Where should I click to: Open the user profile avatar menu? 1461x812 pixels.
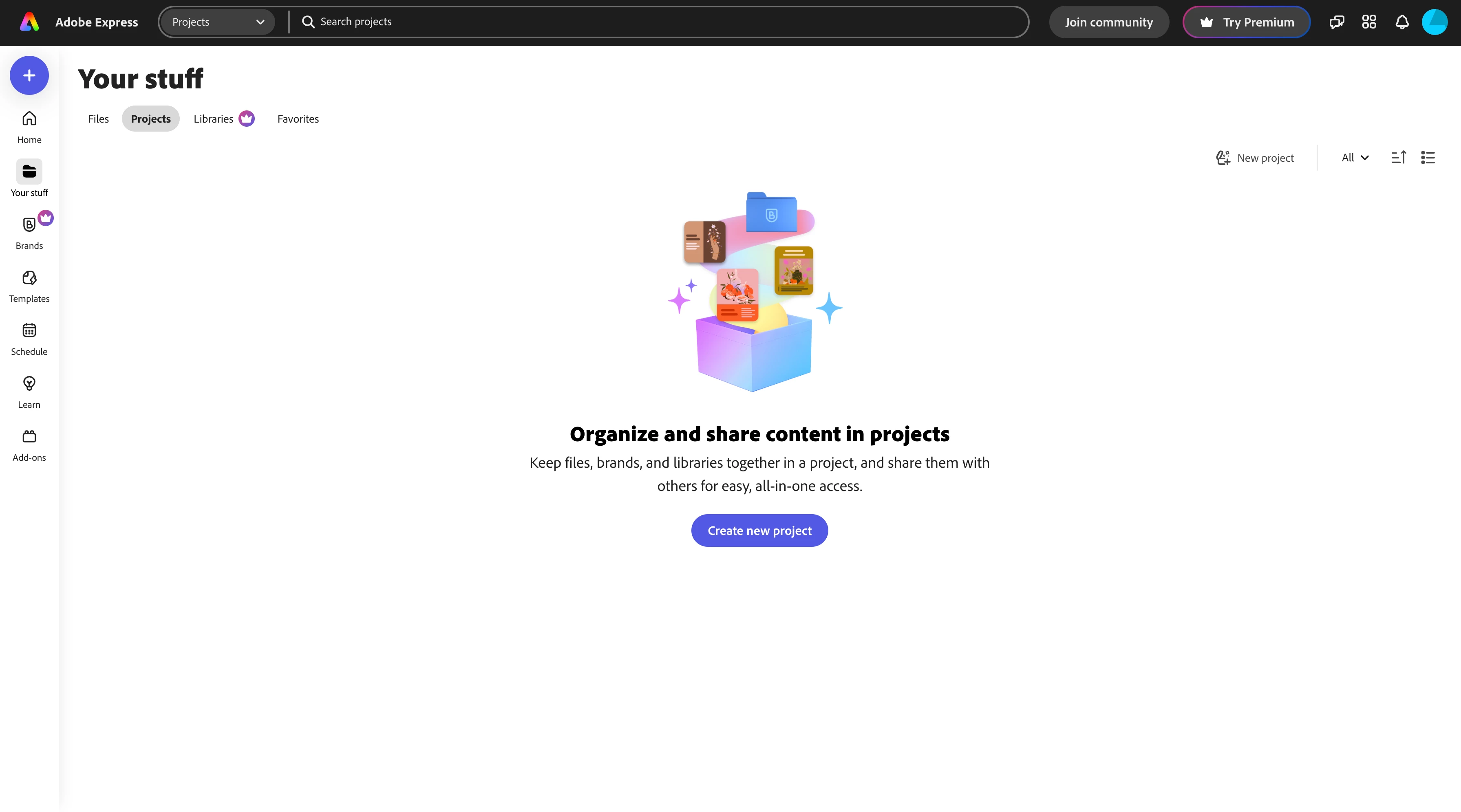[x=1435, y=22]
